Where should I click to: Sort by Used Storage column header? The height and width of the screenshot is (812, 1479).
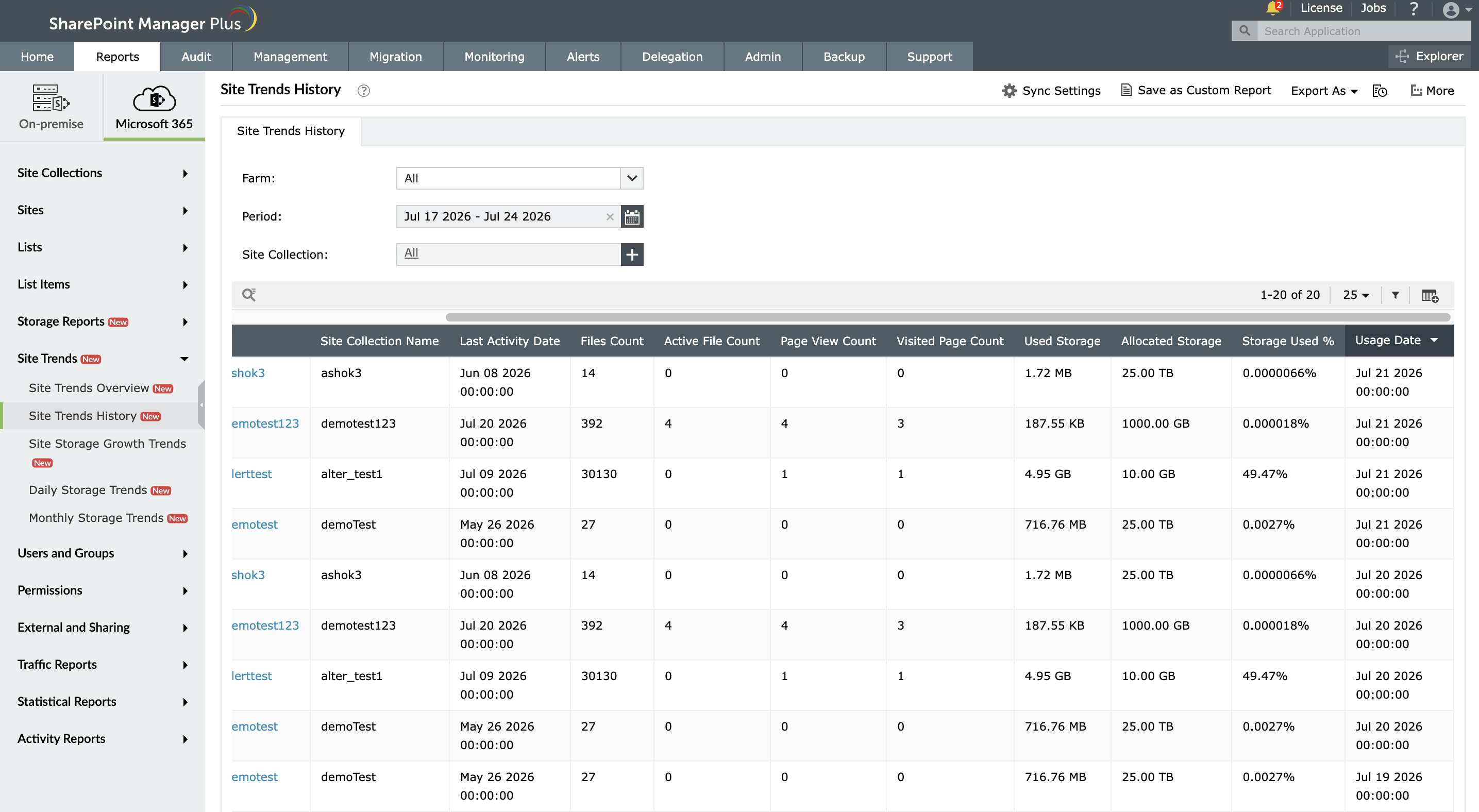click(x=1062, y=341)
